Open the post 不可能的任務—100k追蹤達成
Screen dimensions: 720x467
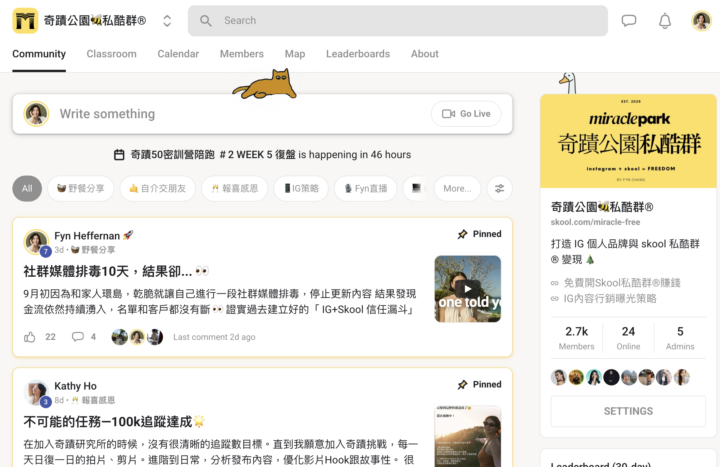pyautogui.click(x=114, y=422)
